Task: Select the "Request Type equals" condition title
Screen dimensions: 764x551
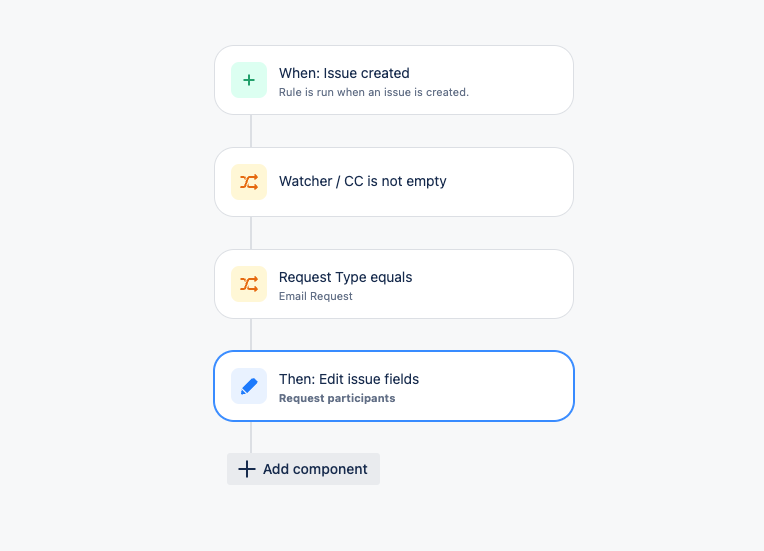Action: click(345, 277)
